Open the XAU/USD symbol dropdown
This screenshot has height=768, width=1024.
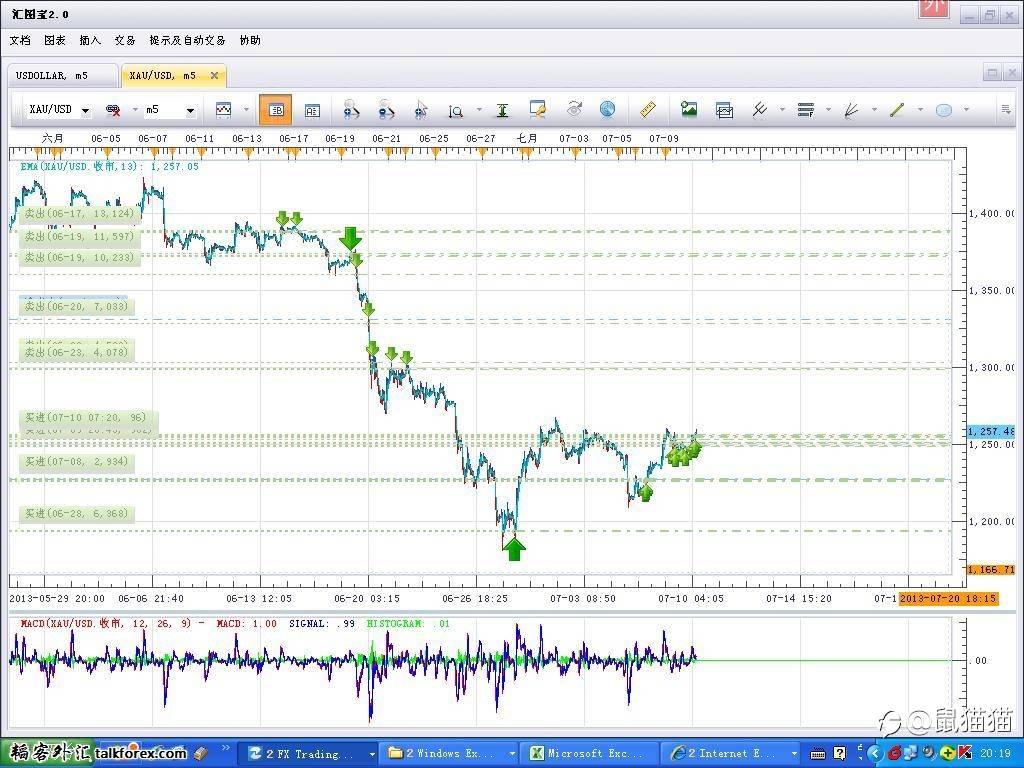coord(86,111)
